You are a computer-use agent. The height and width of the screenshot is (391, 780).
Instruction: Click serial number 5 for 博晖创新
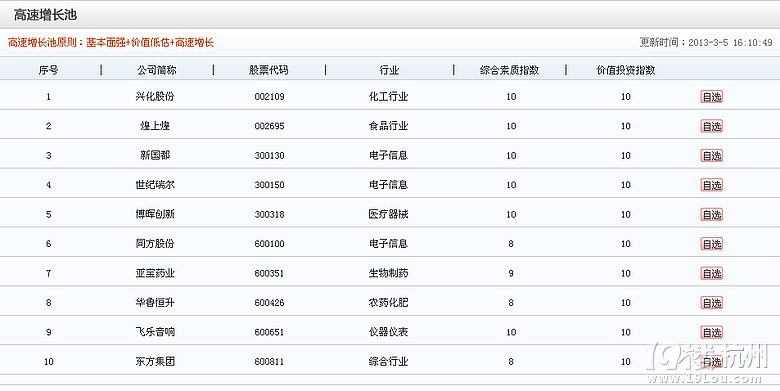[48, 214]
